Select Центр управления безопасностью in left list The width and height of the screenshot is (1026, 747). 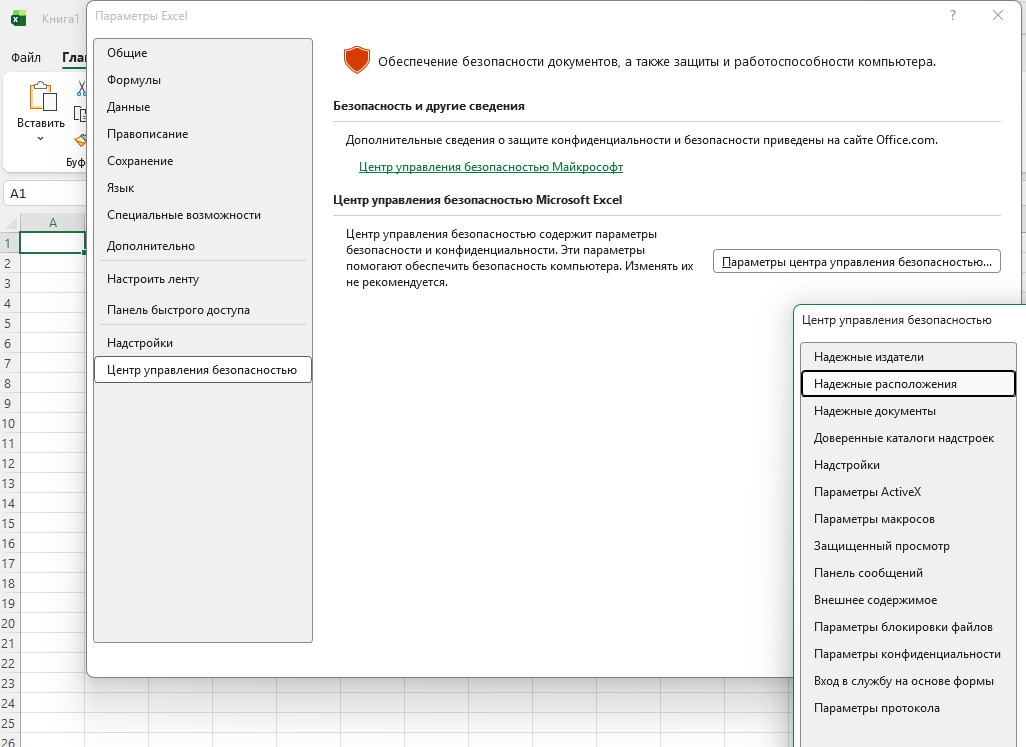203,370
